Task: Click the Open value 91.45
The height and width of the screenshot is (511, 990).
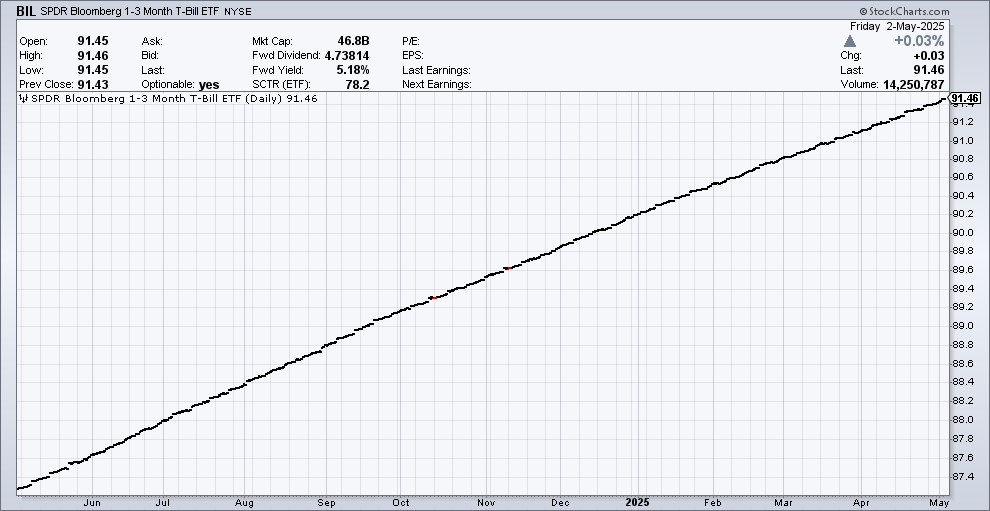Action: [x=93, y=41]
